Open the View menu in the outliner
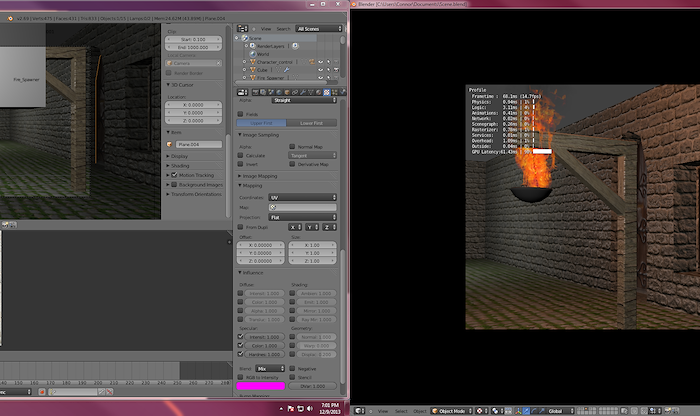 (265, 29)
